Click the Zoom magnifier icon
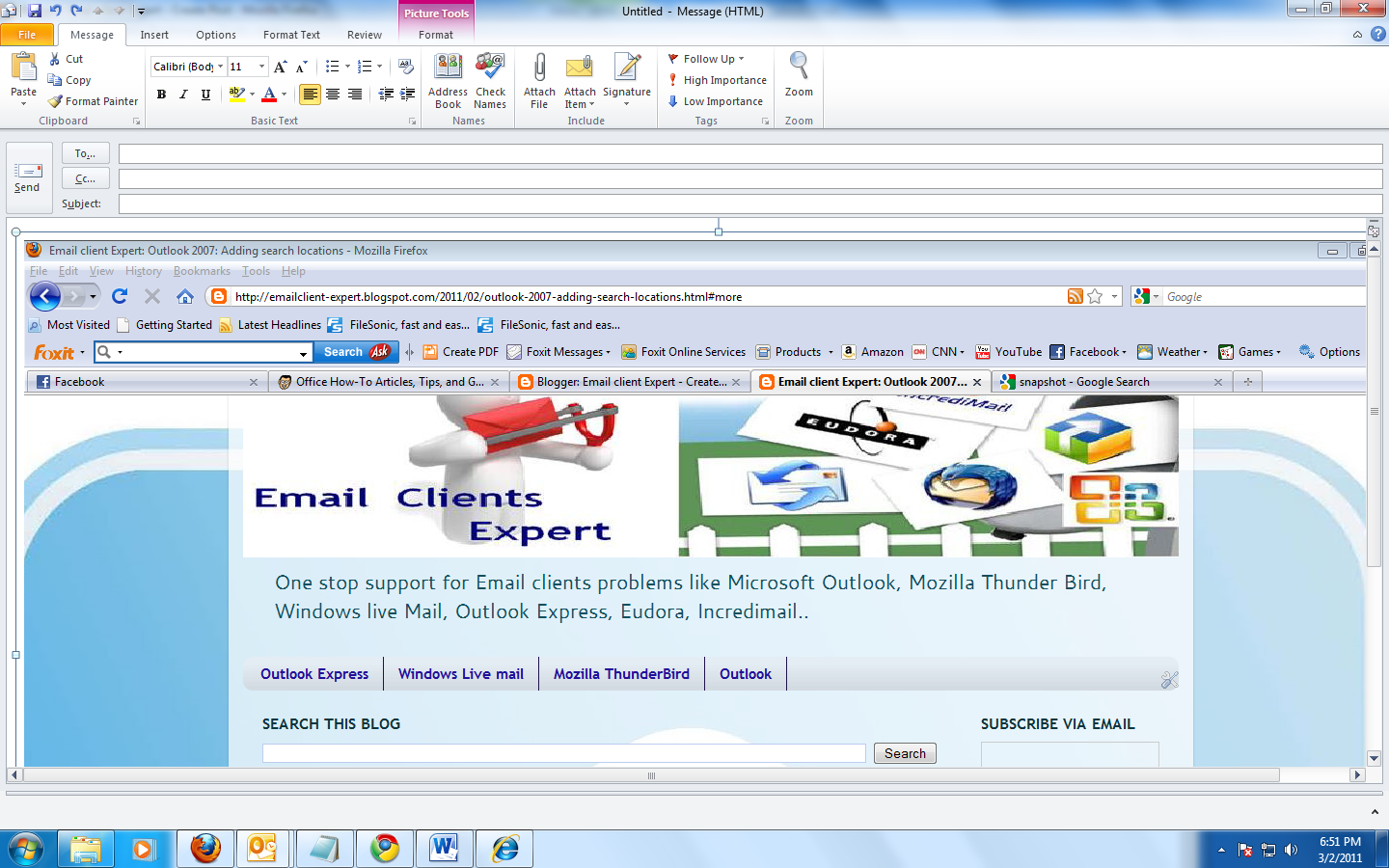 pos(799,66)
